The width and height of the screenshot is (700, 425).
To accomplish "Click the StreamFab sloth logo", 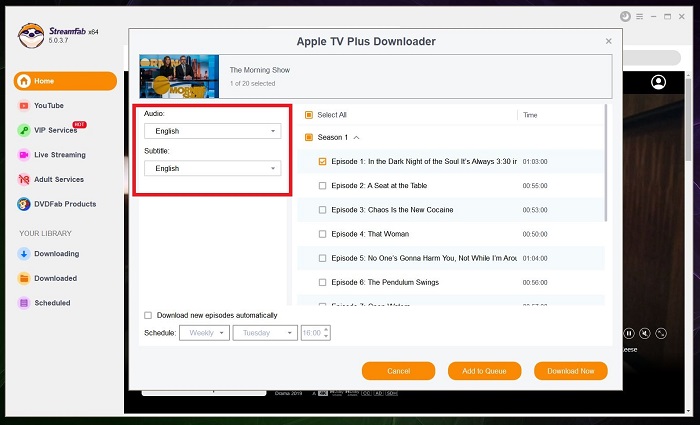I will 31,35.
